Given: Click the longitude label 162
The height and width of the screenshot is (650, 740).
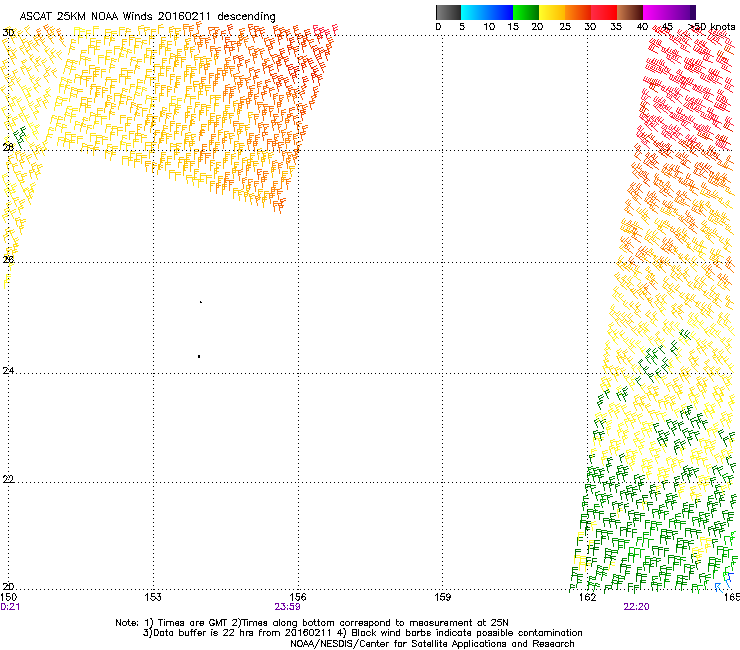Looking at the screenshot, I should coord(588,597).
